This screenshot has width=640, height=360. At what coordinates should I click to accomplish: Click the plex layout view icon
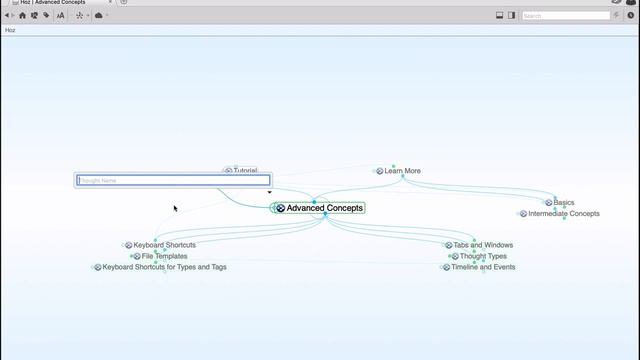[79, 16]
